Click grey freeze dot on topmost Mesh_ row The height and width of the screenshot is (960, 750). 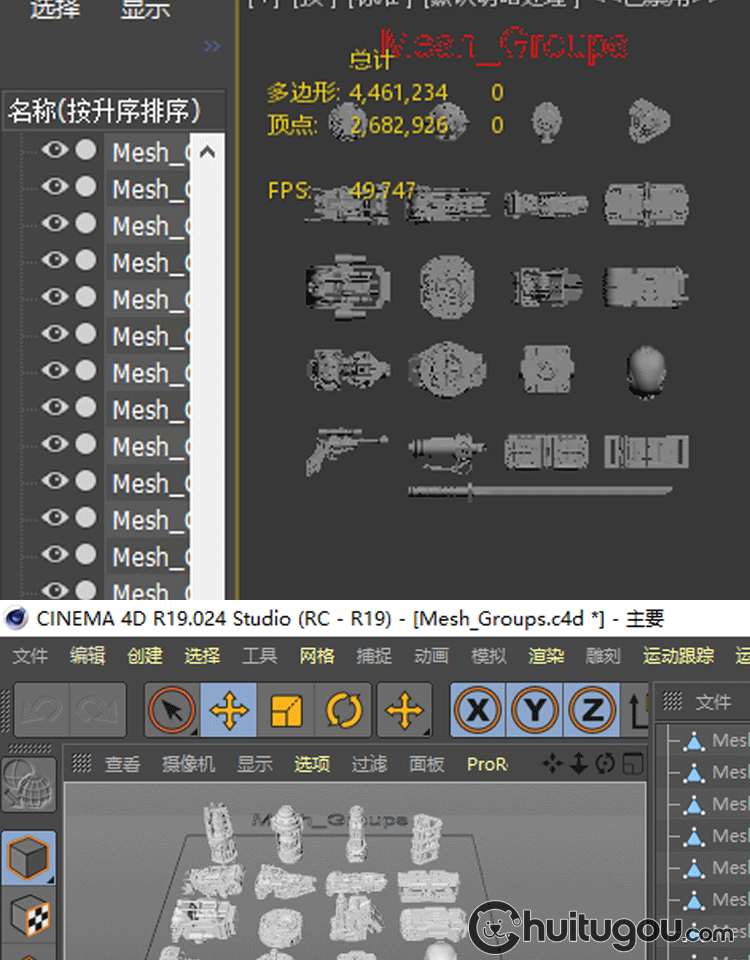pyautogui.click(x=86, y=150)
